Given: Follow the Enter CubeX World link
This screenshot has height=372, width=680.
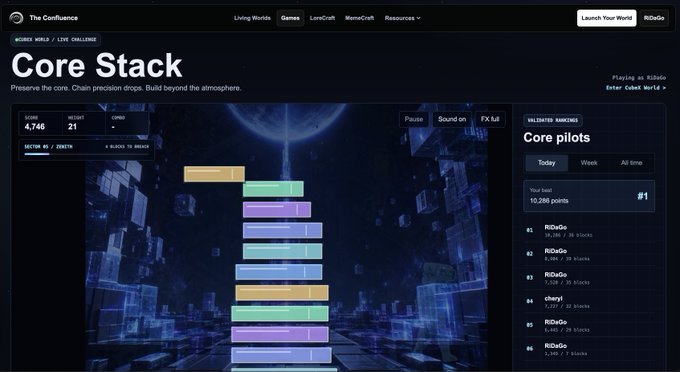Looking at the screenshot, I should pos(636,88).
